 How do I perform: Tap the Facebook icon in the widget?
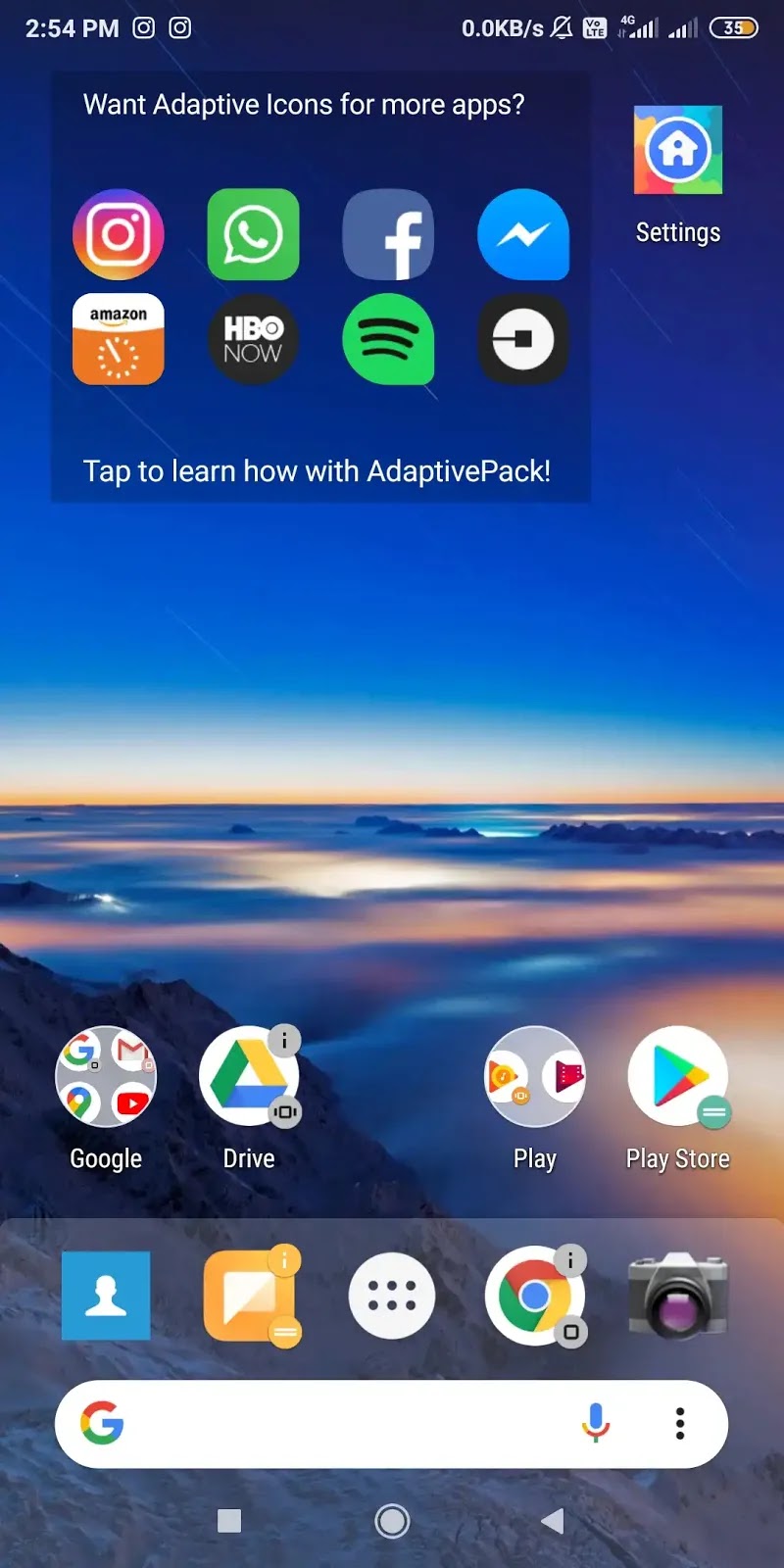coord(388,234)
